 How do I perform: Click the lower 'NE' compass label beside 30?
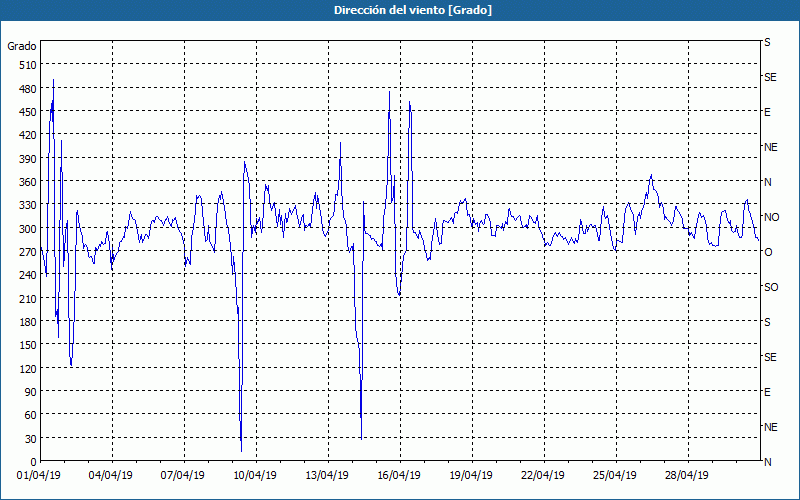click(x=770, y=427)
